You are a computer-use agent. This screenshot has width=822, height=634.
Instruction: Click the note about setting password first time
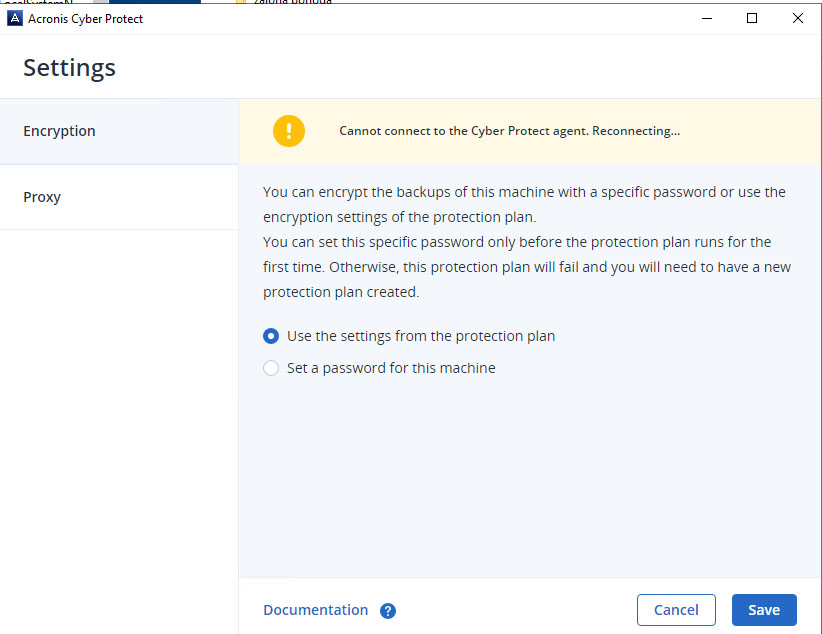(x=516, y=267)
